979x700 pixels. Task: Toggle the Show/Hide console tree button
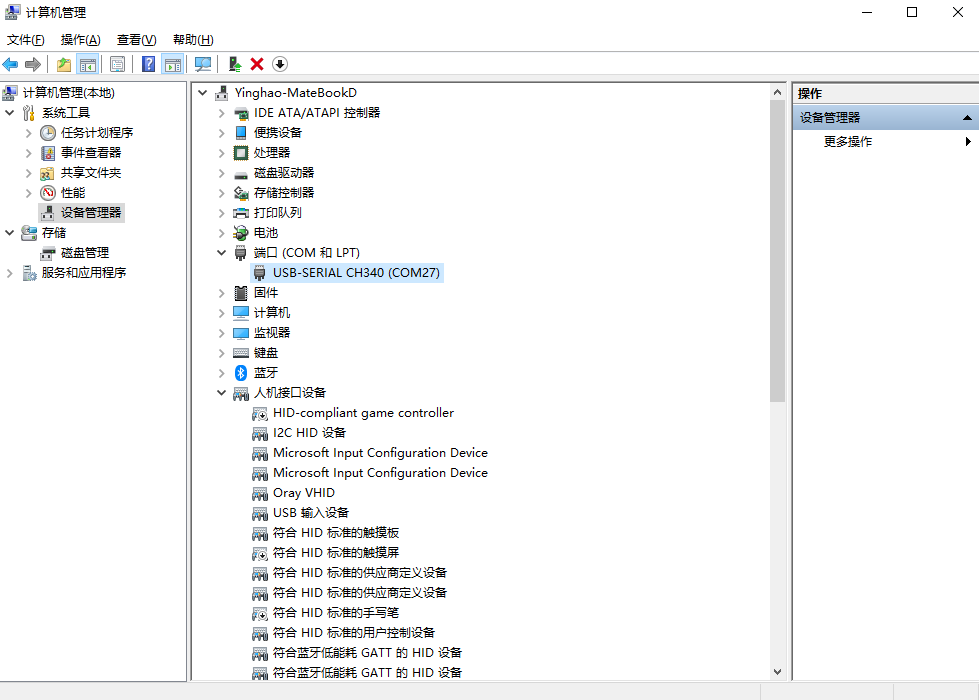click(x=87, y=64)
